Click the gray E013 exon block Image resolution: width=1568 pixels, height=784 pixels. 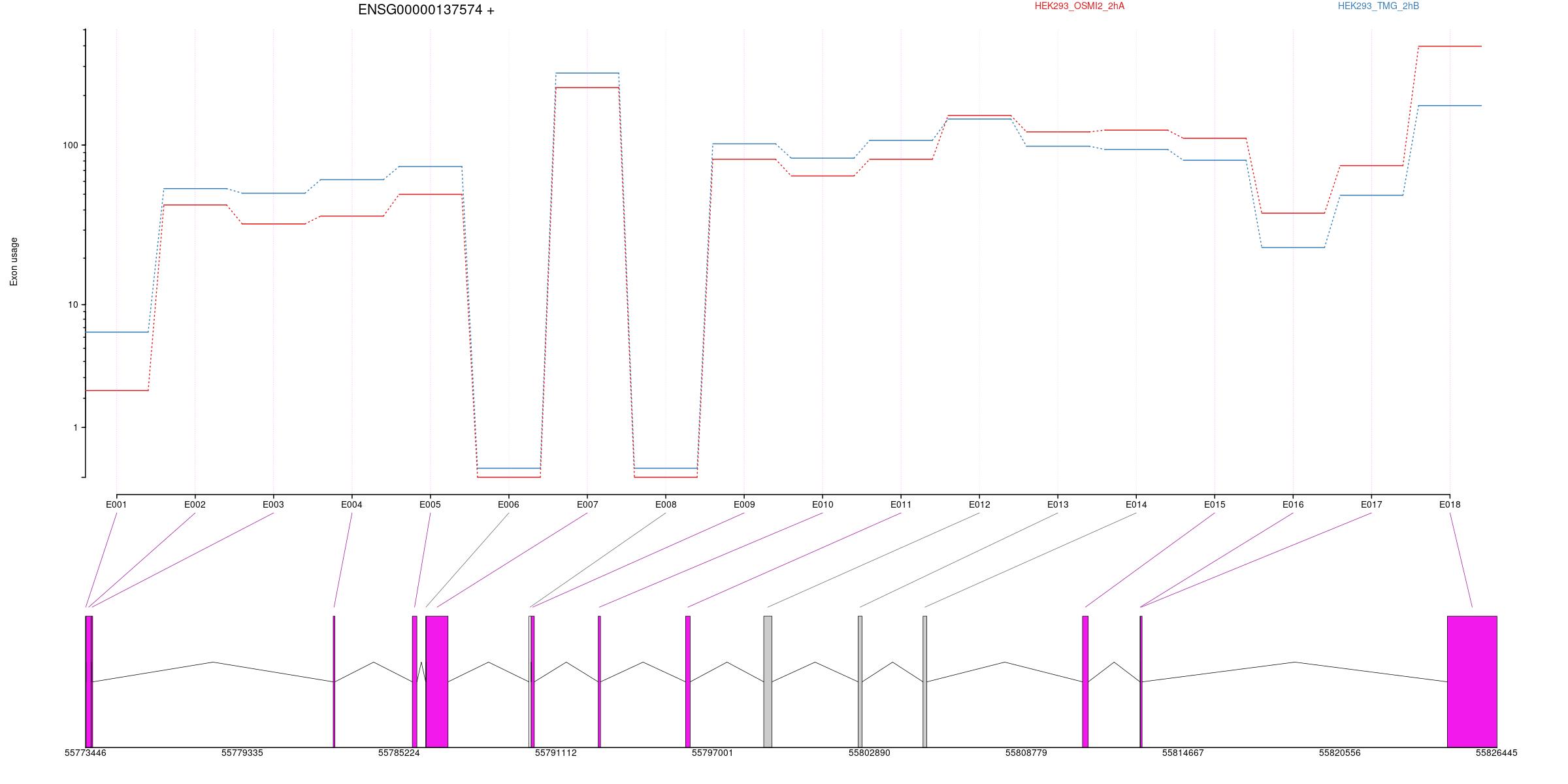pyautogui.click(x=860, y=681)
